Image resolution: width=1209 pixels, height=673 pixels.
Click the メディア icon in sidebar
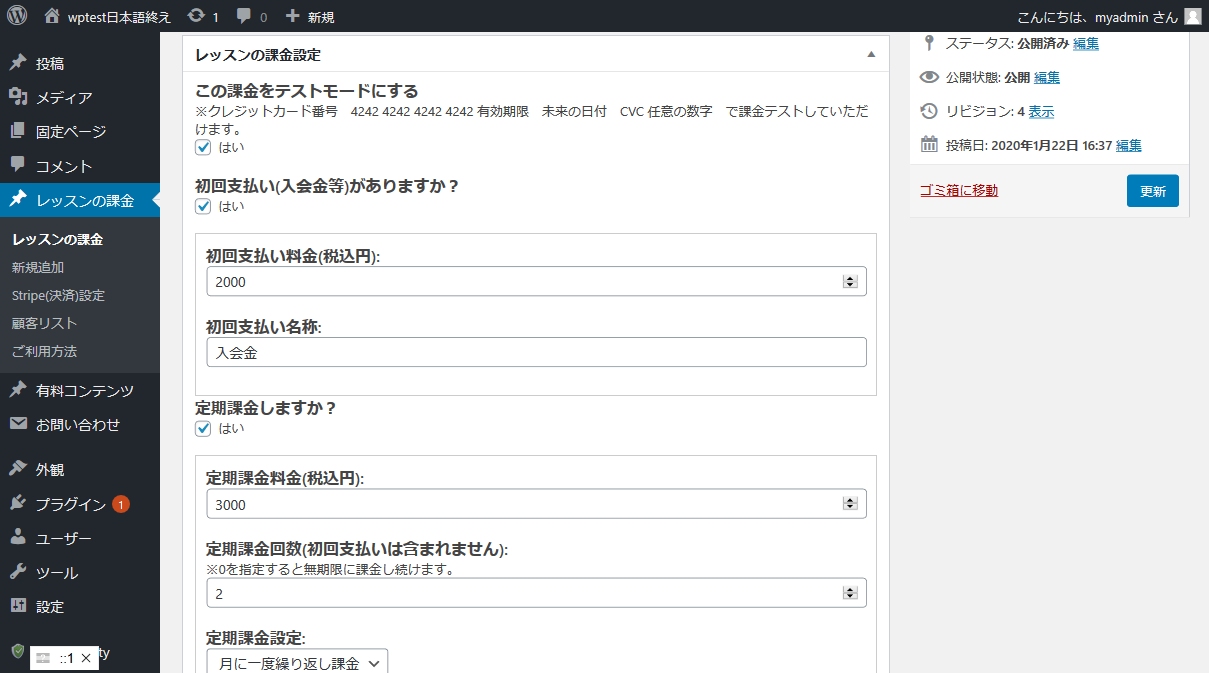tap(18, 97)
